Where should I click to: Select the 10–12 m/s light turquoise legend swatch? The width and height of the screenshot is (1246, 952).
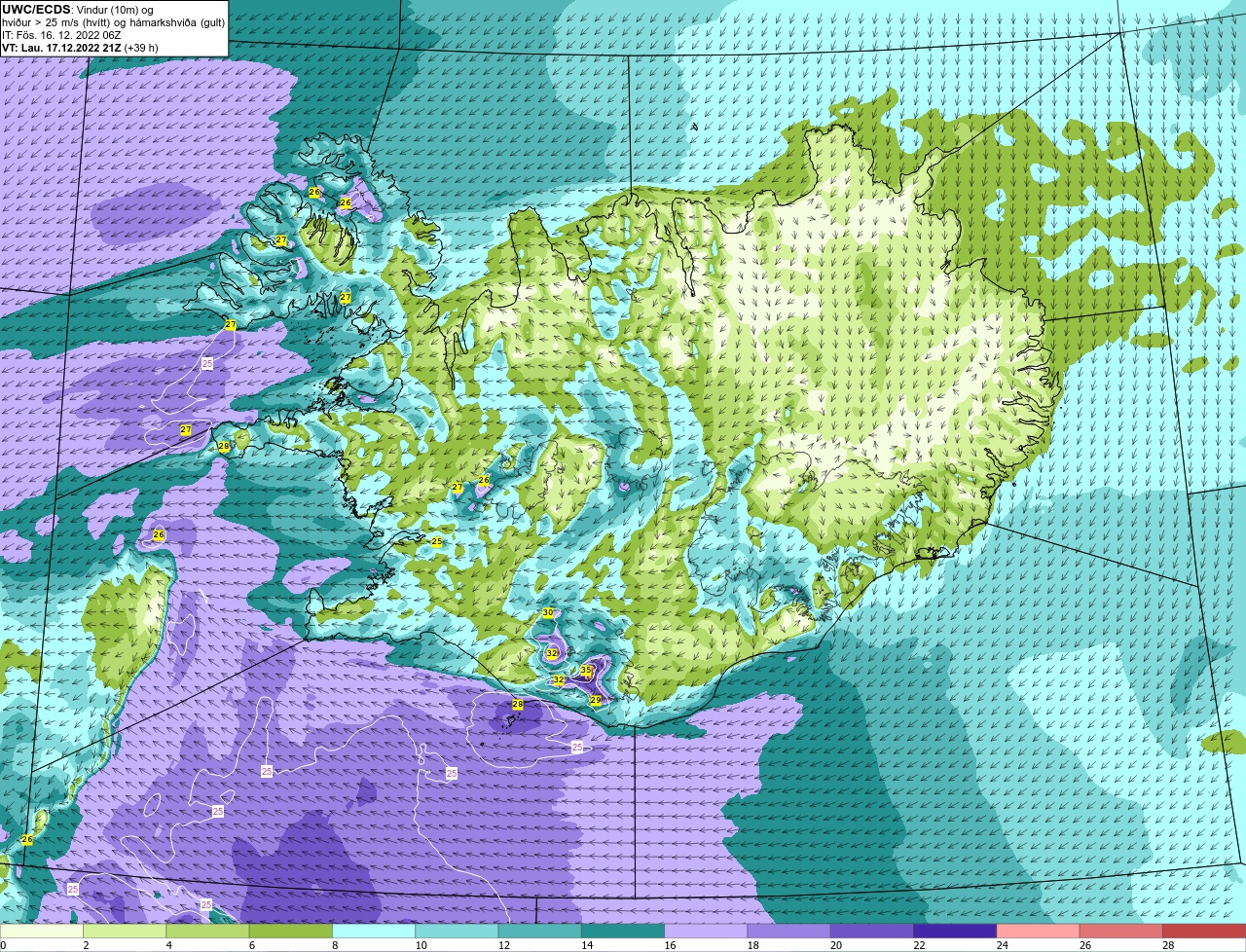(x=457, y=932)
